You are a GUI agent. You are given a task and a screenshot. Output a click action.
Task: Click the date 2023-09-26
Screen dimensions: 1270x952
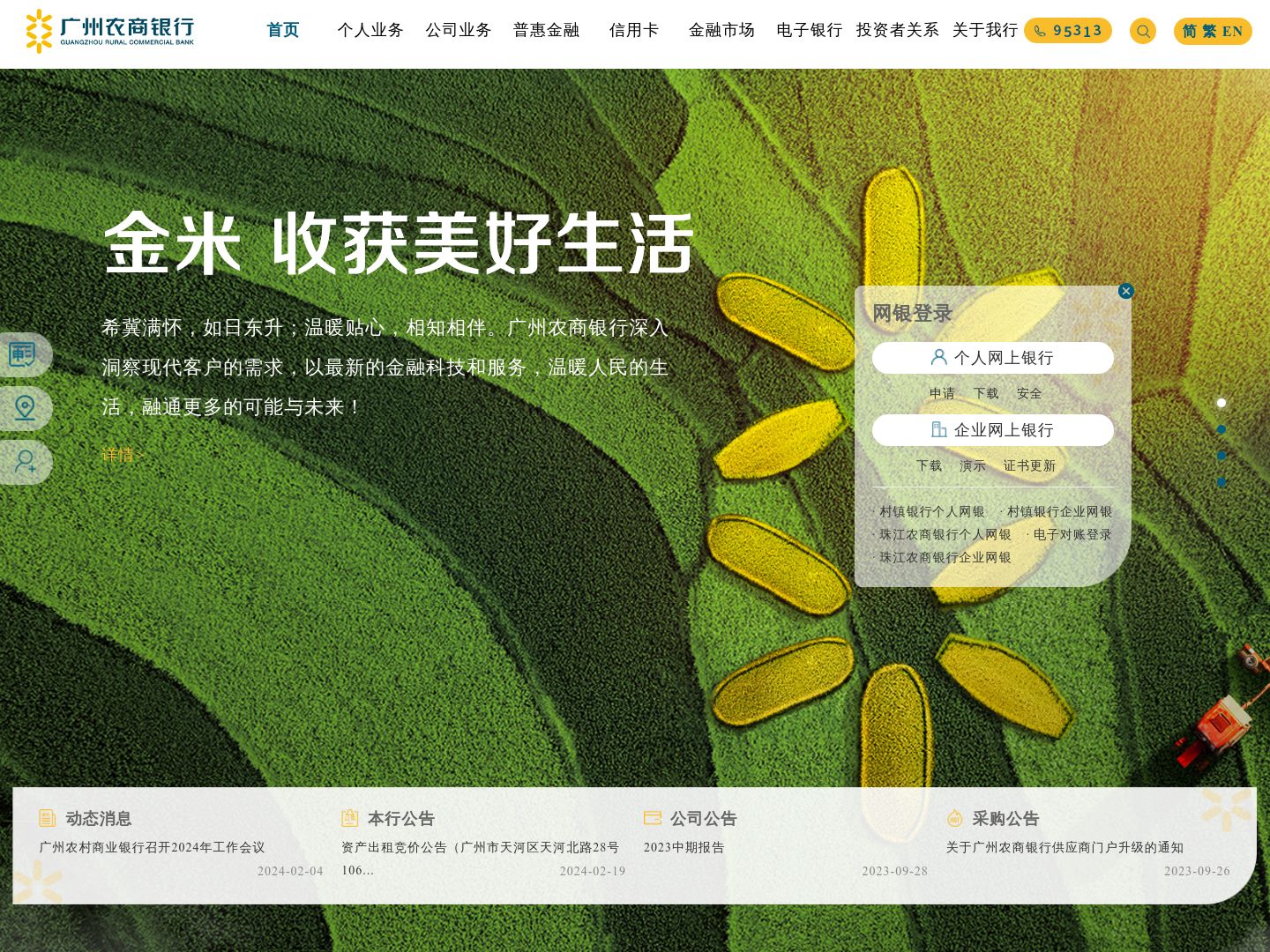pos(1197,871)
